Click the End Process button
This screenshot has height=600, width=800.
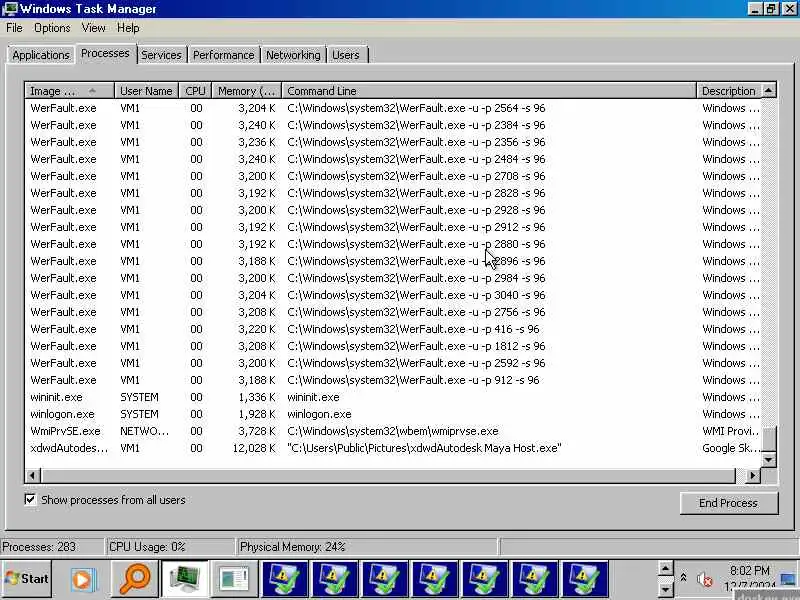point(729,503)
